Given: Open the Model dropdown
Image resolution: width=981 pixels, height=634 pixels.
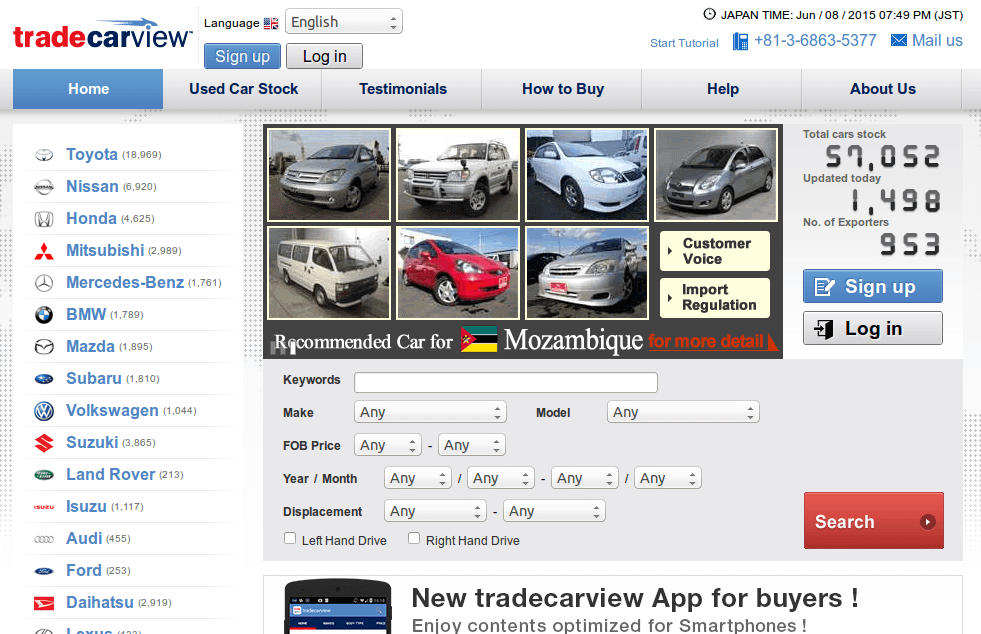Looking at the screenshot, I should 683,412.
